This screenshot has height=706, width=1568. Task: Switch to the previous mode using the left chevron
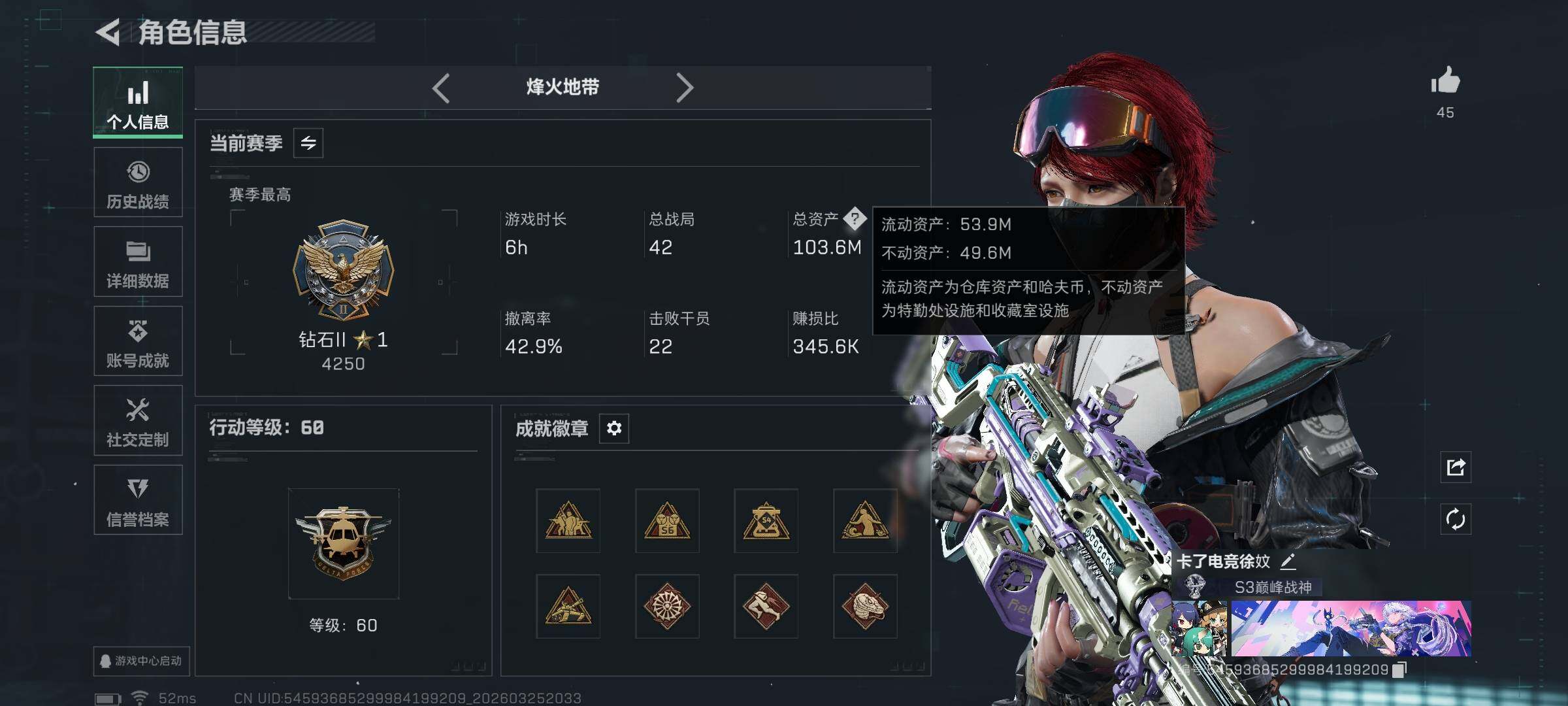441,88
